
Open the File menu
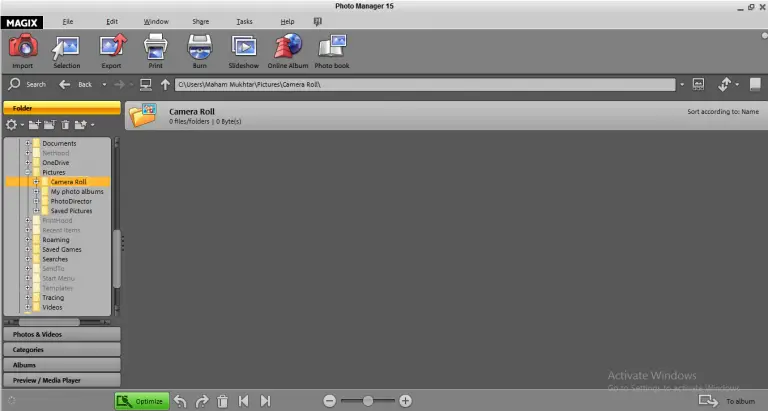pos(68,22)
